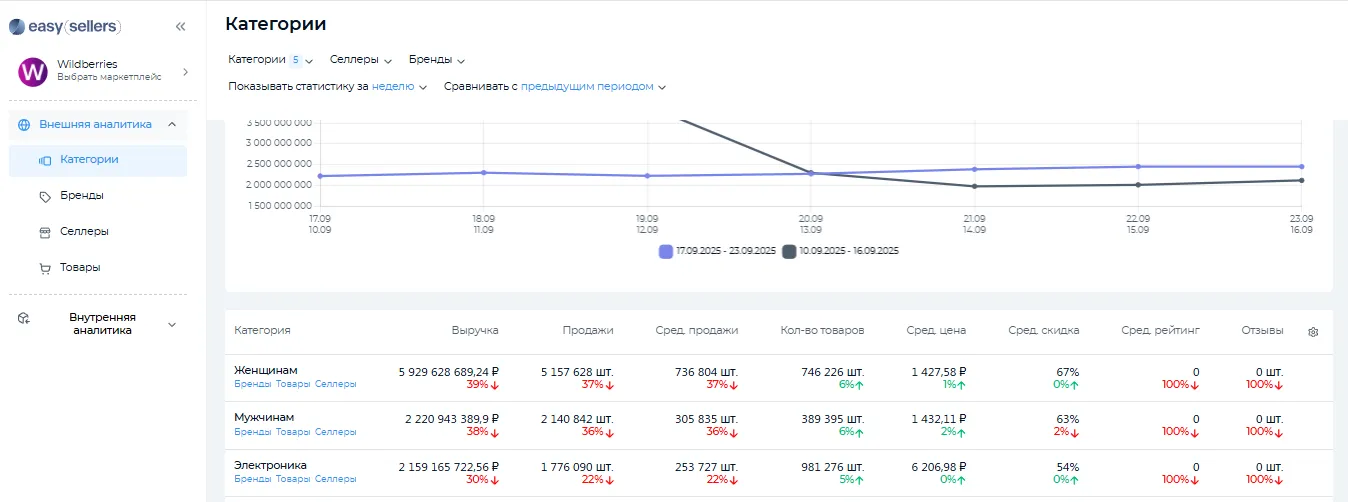The height and width of the screenshot is (502, 1348).
Task: Click the Бренды tag icon
Action: pos(44,196)
